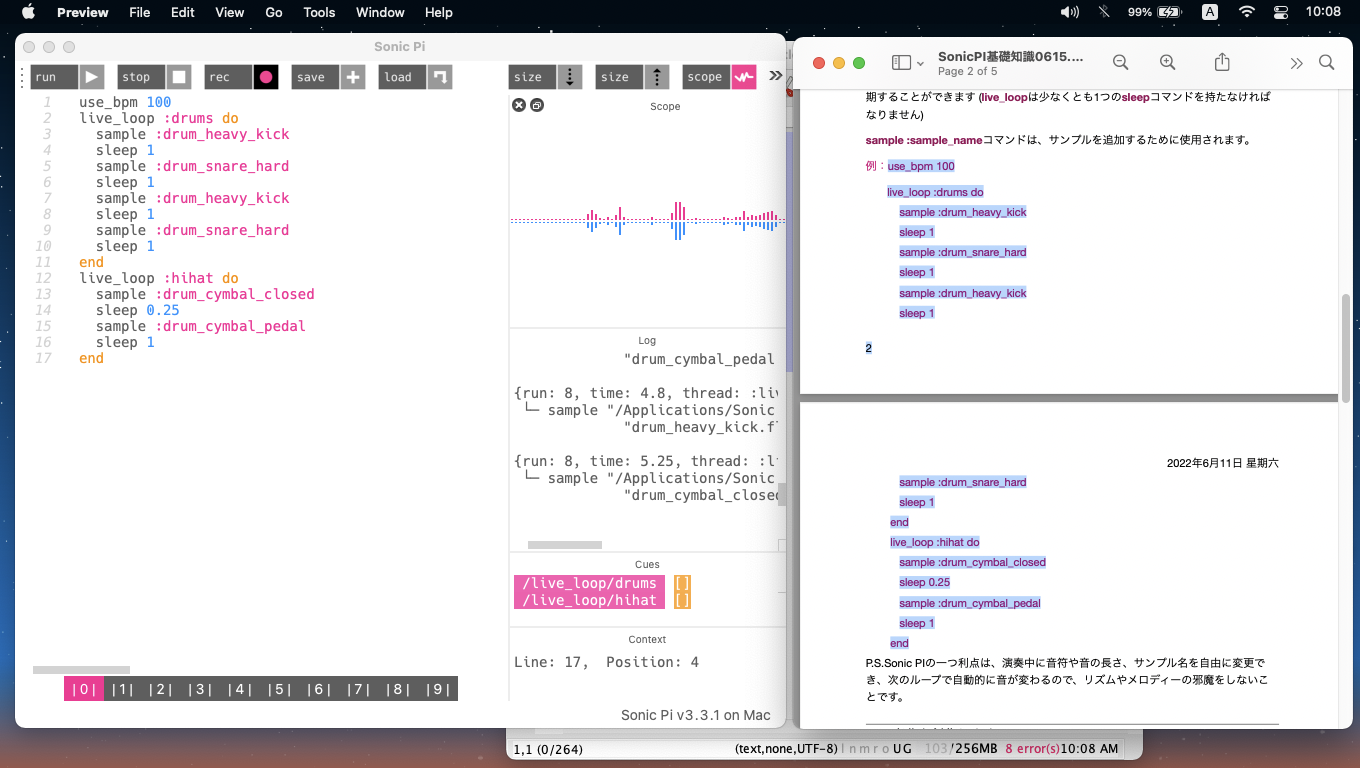This screenshot has width=1360, height=768.
Task: Show more Preview toolbar items chevrons
Action: (x=1296, y=63)
